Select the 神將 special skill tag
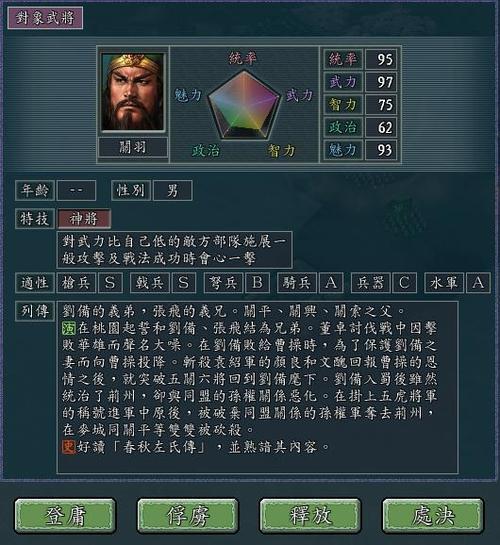Image resolution: width=500 pixels, height=545 pixels. [84, 219]
